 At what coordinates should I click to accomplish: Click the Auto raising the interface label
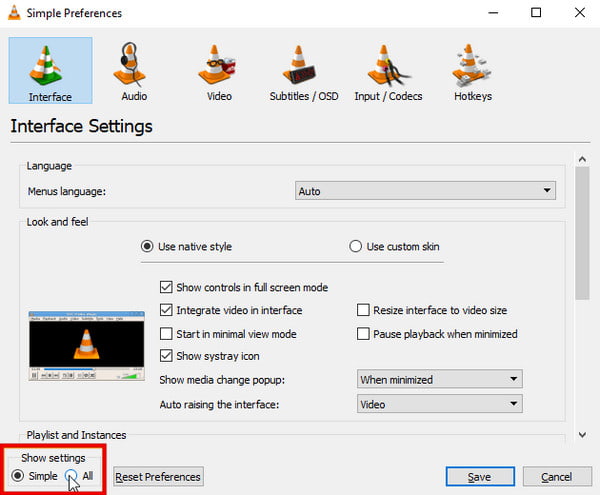(219, 404)
